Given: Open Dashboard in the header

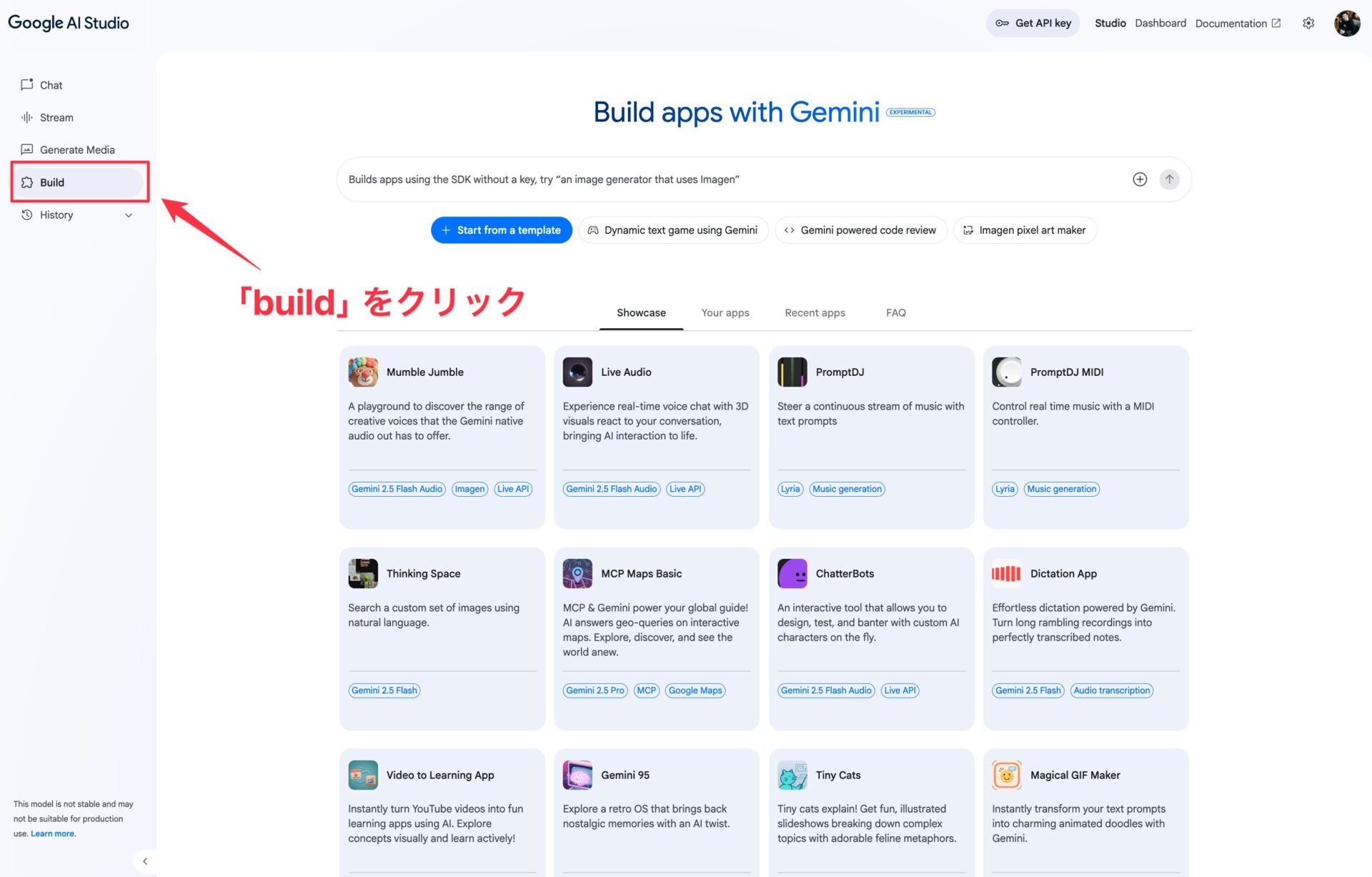Looking at the screenshot, I should [1160, 23].
